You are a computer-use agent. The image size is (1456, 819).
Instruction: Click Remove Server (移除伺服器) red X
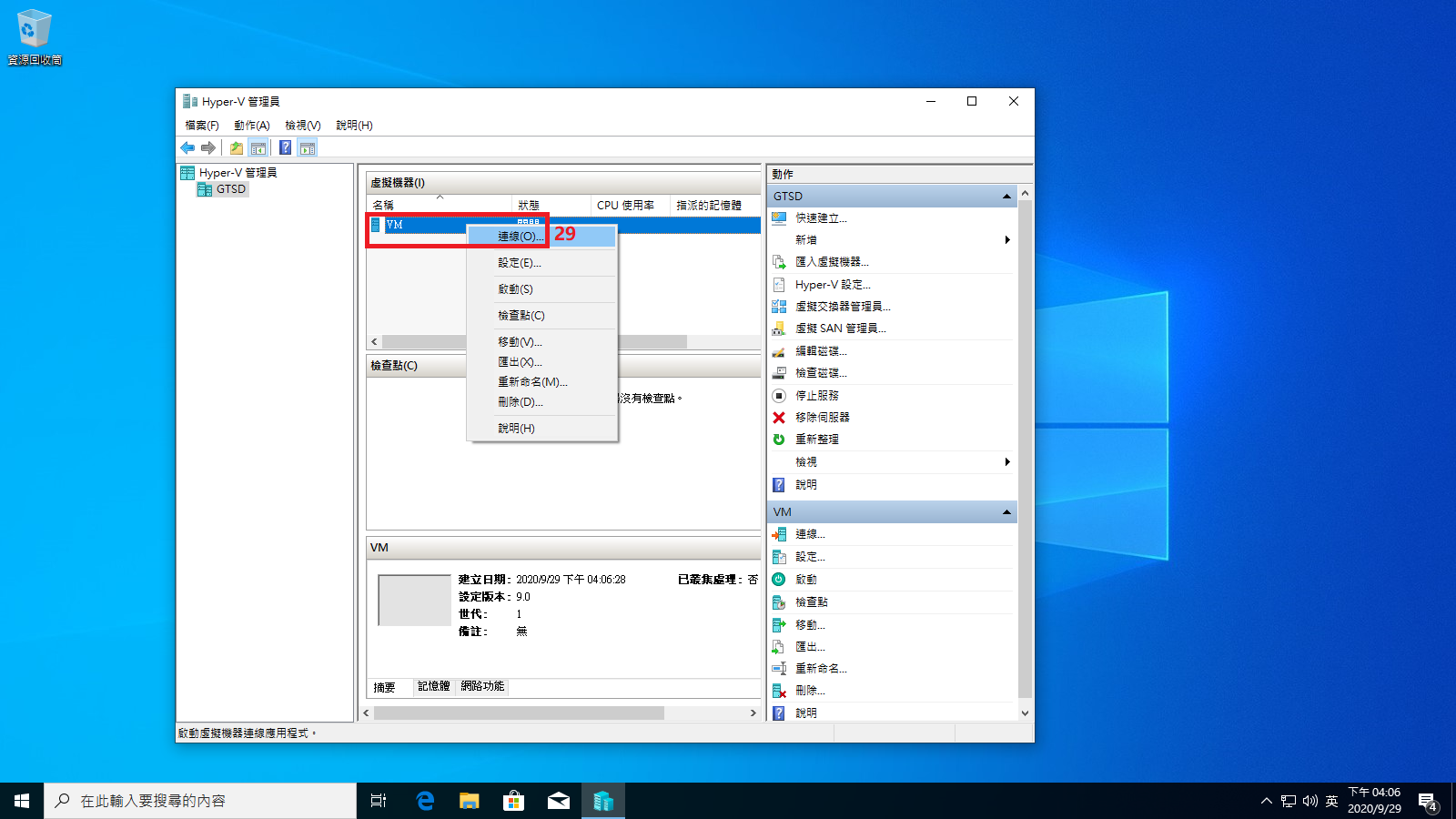pos(779,418)
